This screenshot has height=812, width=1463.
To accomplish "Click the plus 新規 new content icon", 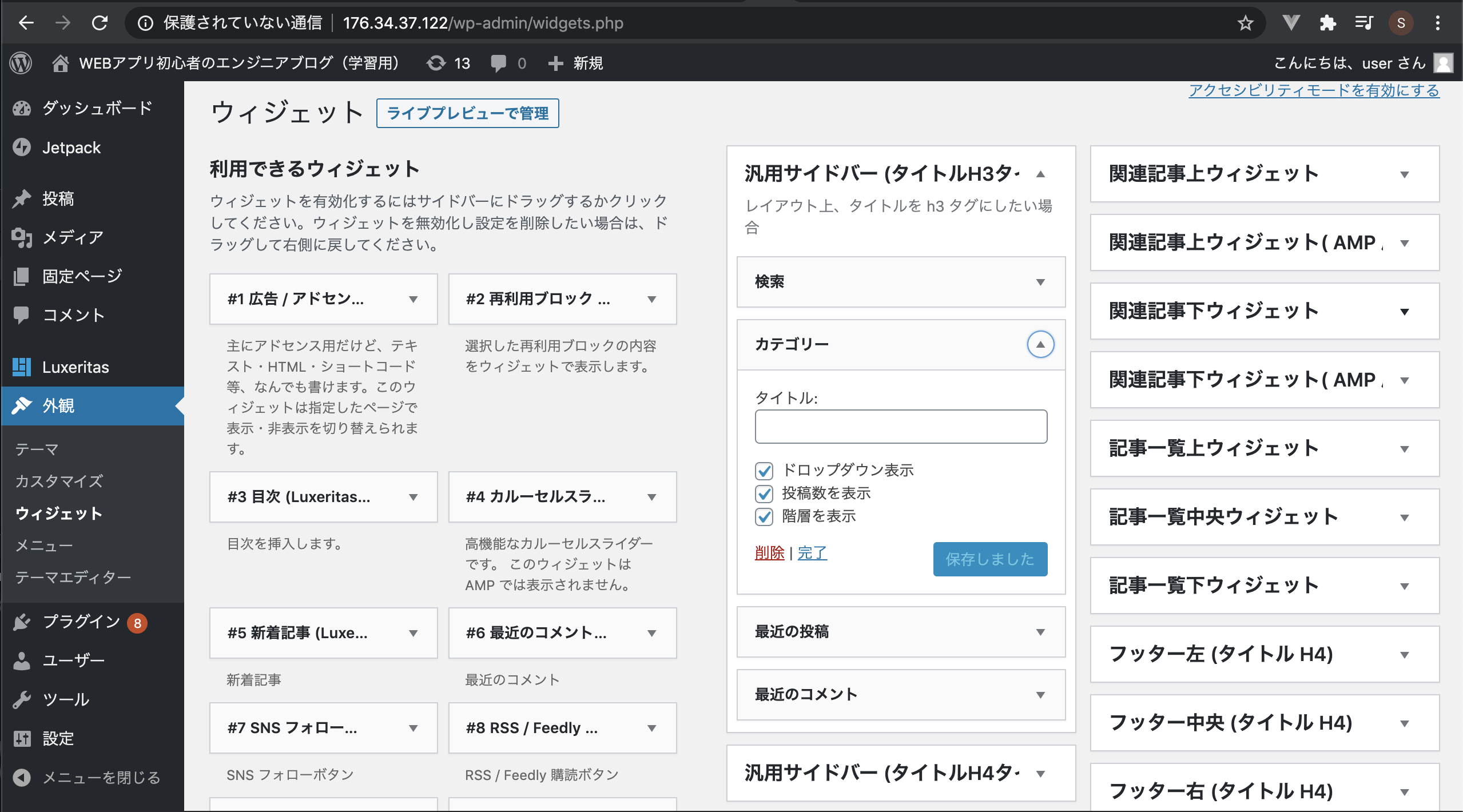I will point(555,63).
